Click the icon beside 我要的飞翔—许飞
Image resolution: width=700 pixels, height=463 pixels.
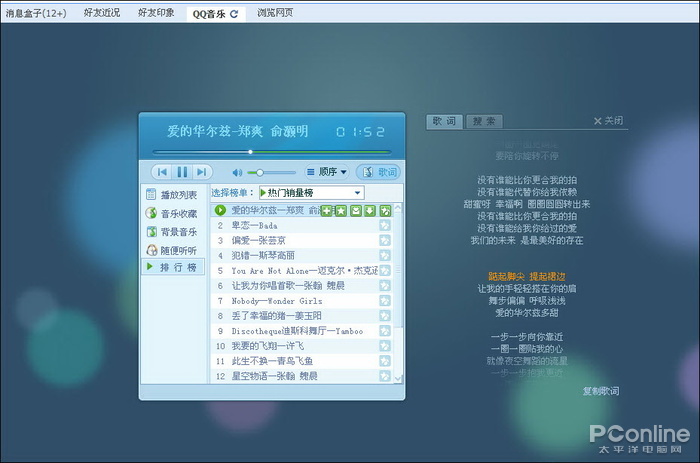click(x=385, y=346)
